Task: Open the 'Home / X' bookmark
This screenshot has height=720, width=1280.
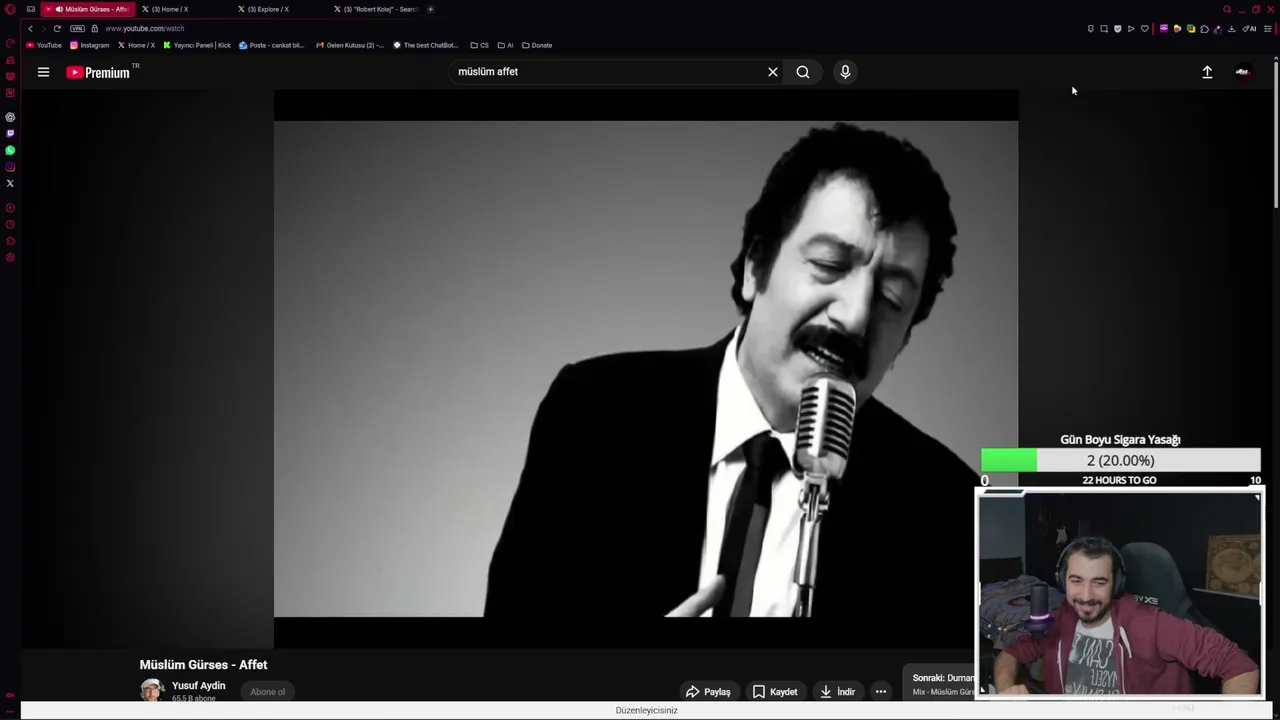Action: [x=136, y=45]
